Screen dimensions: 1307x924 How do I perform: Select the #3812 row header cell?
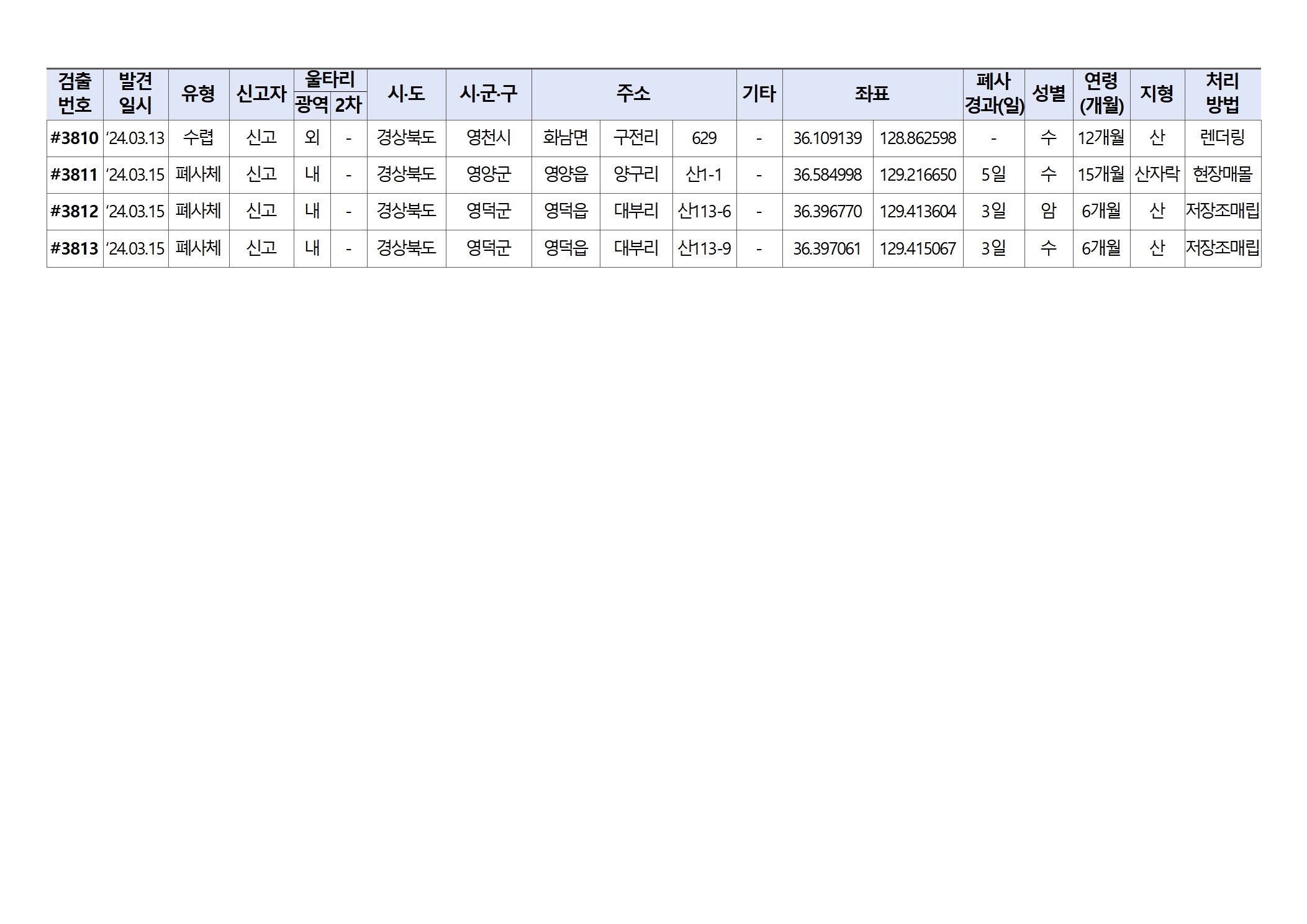tap(75, 211)
